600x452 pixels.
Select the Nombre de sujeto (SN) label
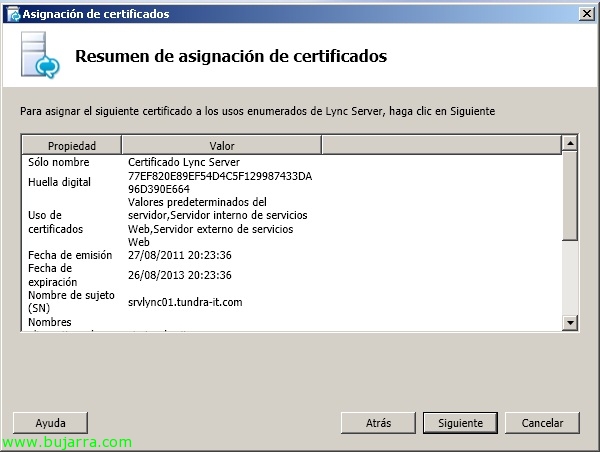point(71,302)
